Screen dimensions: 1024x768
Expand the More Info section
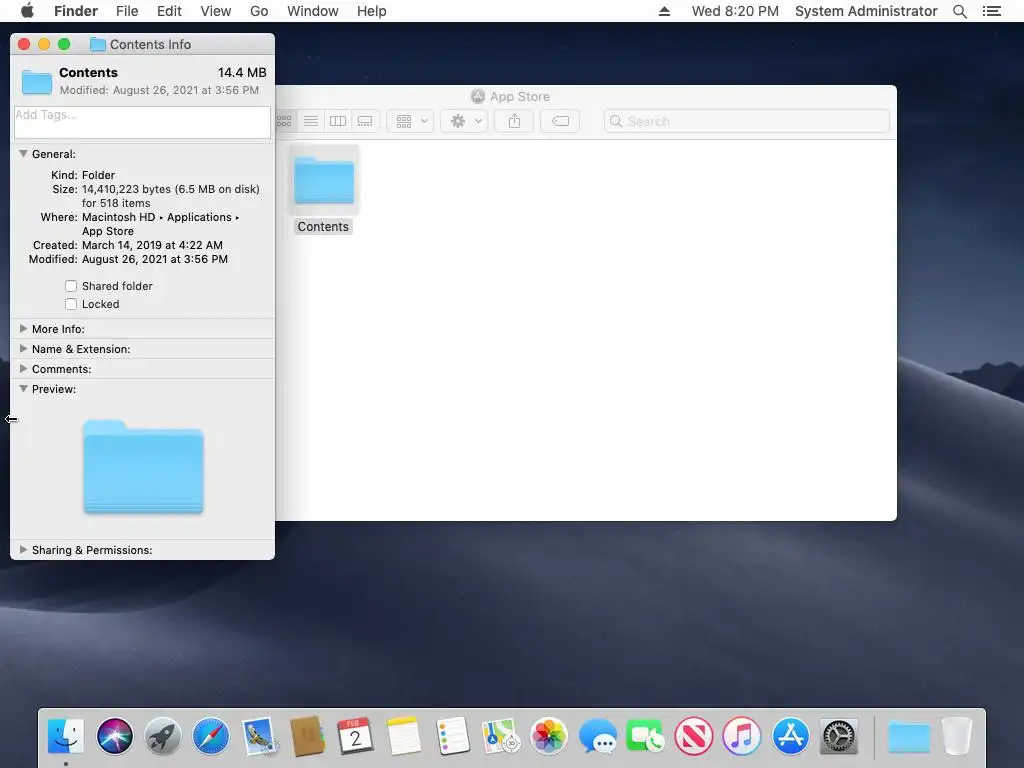pyautogui.click(x=24, y=328)
